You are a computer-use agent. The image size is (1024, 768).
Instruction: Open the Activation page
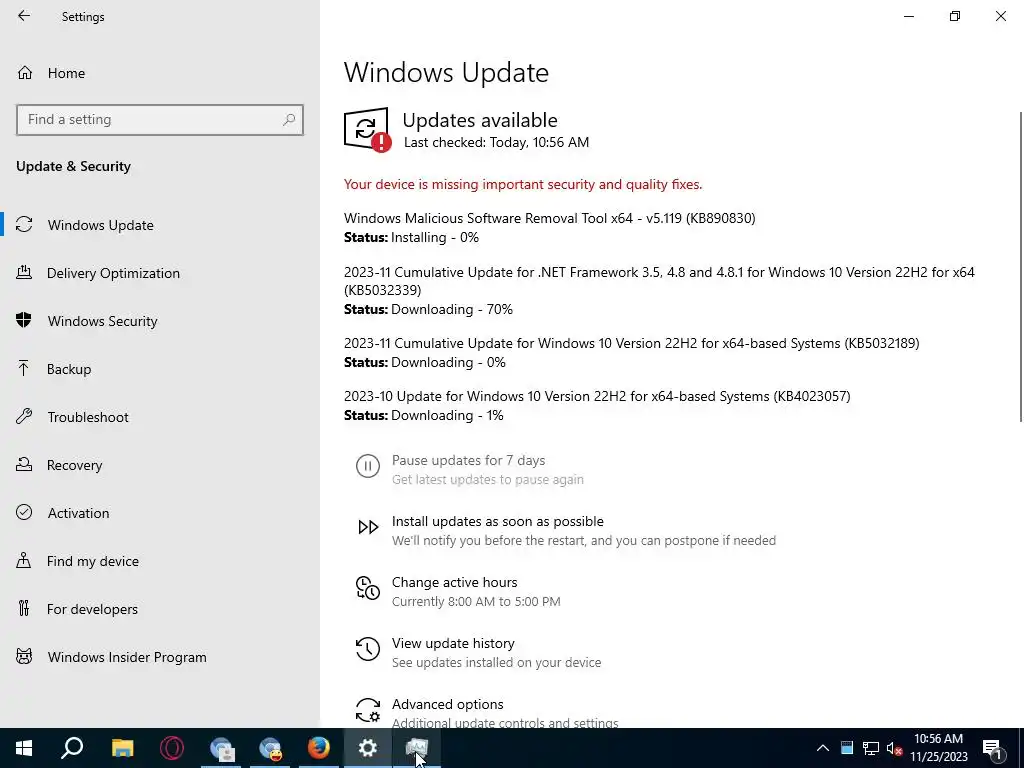point(78,513)
